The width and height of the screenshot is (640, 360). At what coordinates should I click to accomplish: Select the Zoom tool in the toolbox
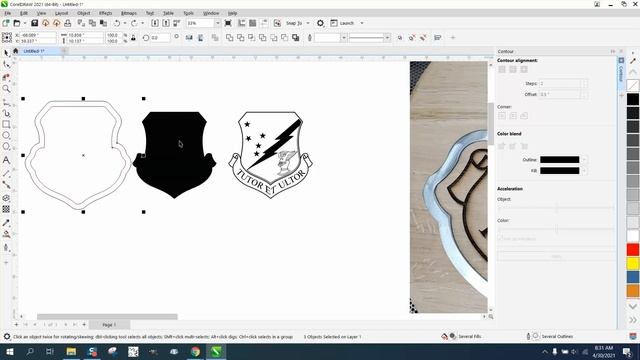pyautogui.click(x=6, y=89)
